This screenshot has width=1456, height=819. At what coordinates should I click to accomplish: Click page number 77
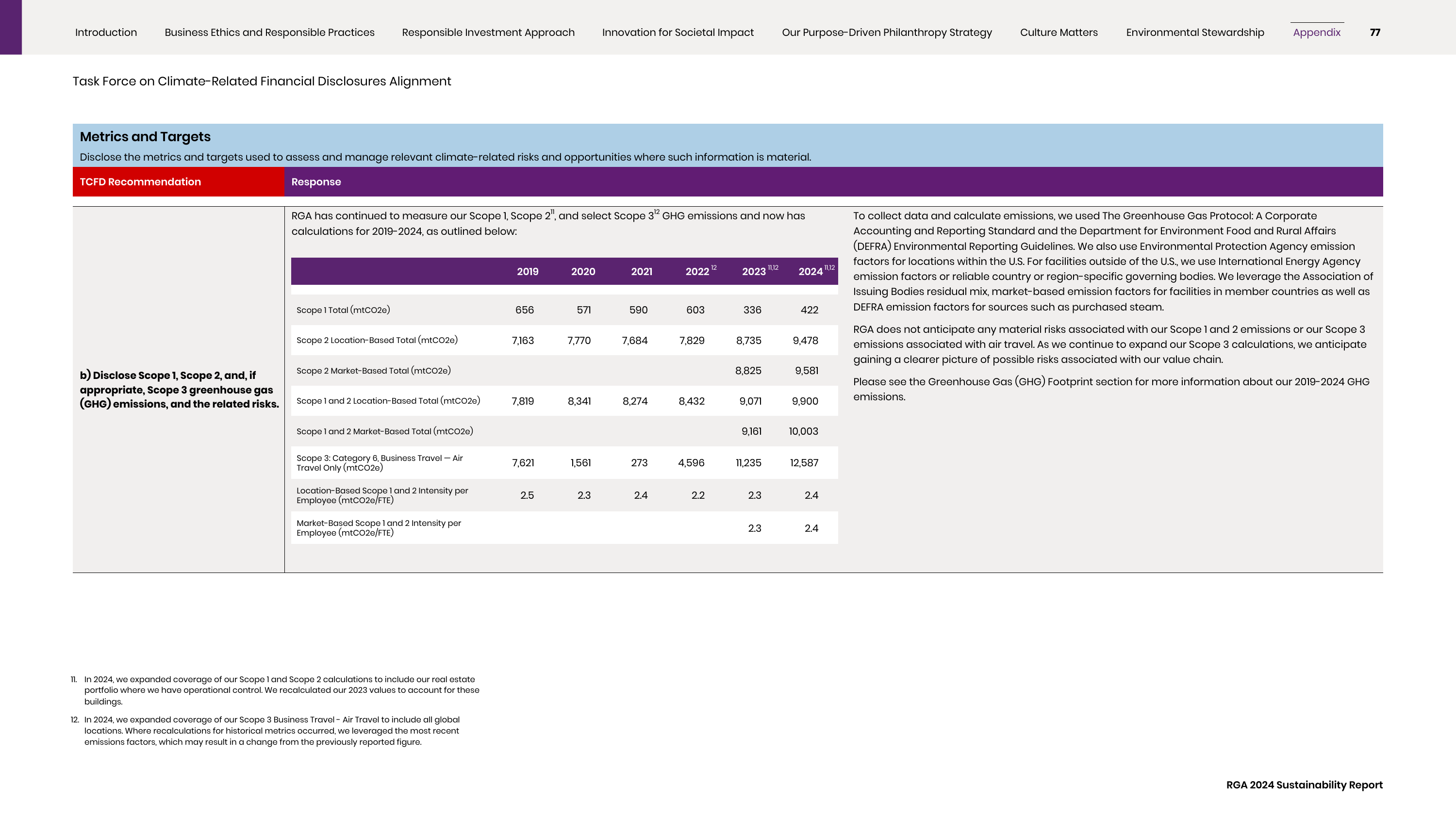click(x=1374, y=32)
